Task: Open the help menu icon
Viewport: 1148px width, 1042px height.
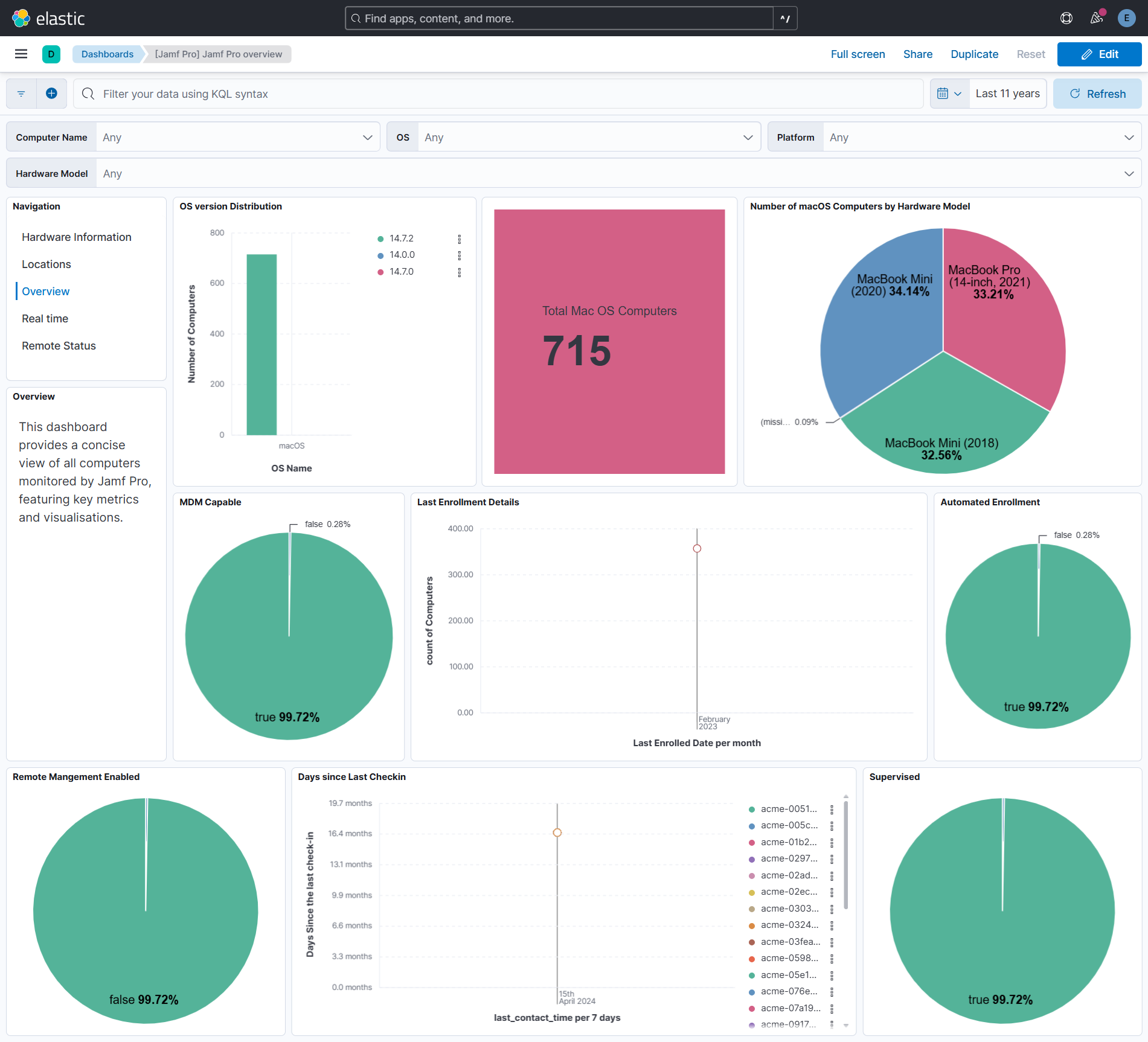Action: point(1066,18)
